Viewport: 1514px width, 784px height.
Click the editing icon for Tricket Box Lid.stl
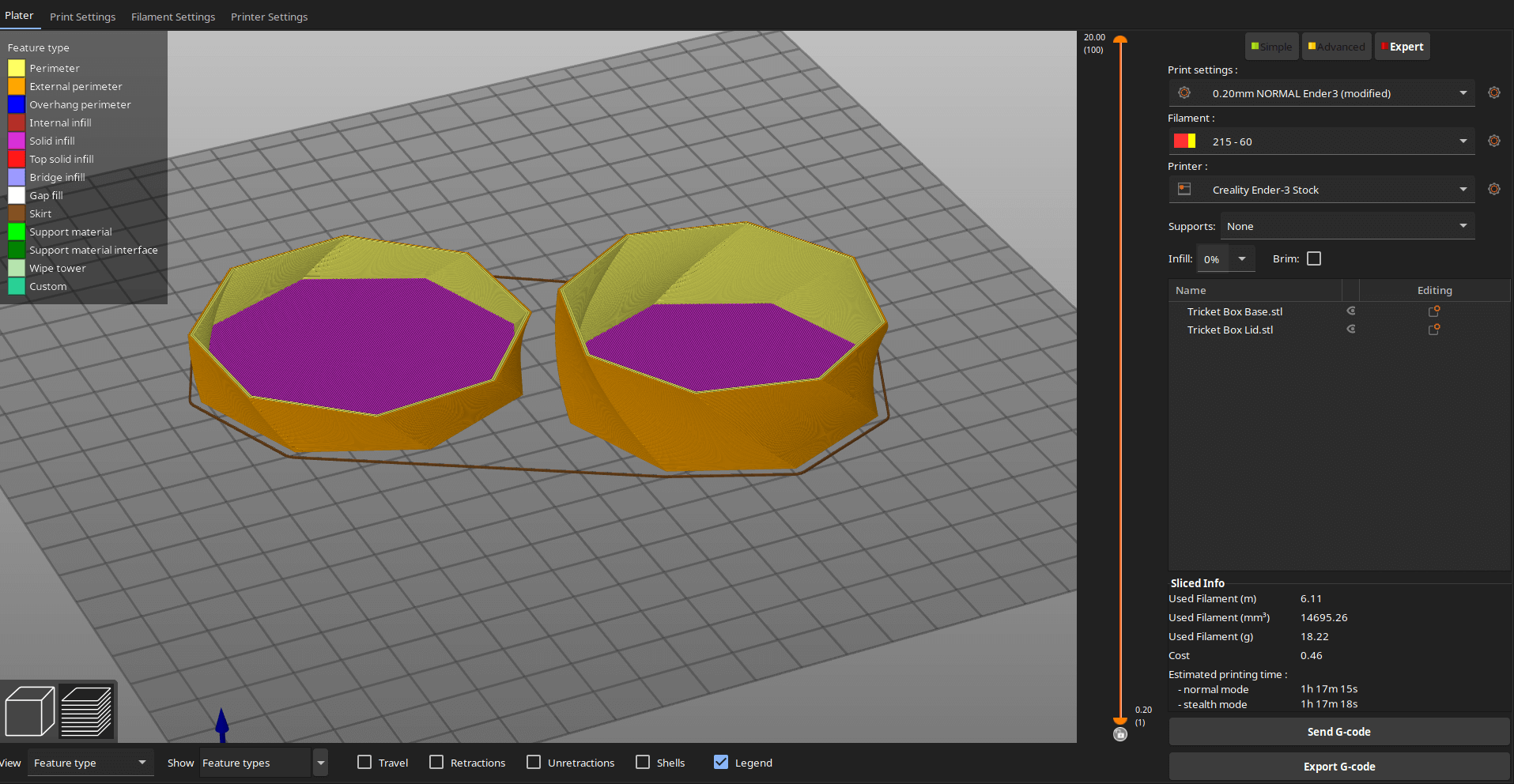point(1433,330)
